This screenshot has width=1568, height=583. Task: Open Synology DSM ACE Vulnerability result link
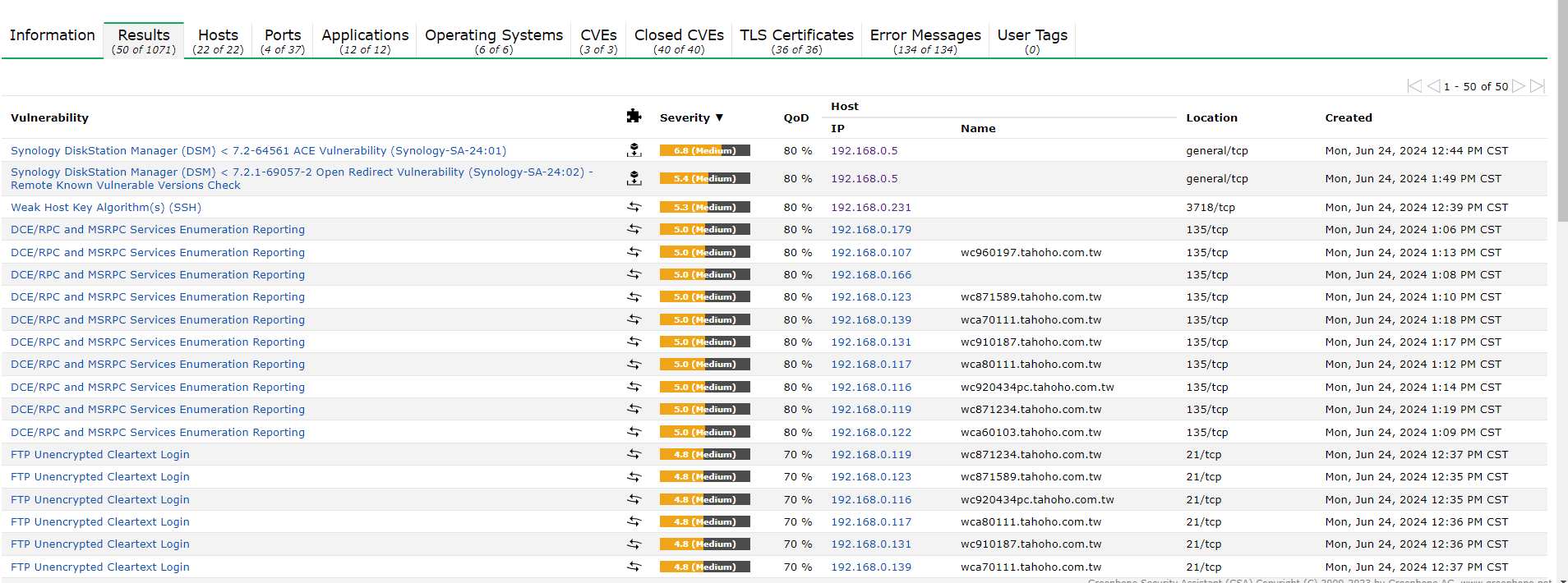[258, 151]
